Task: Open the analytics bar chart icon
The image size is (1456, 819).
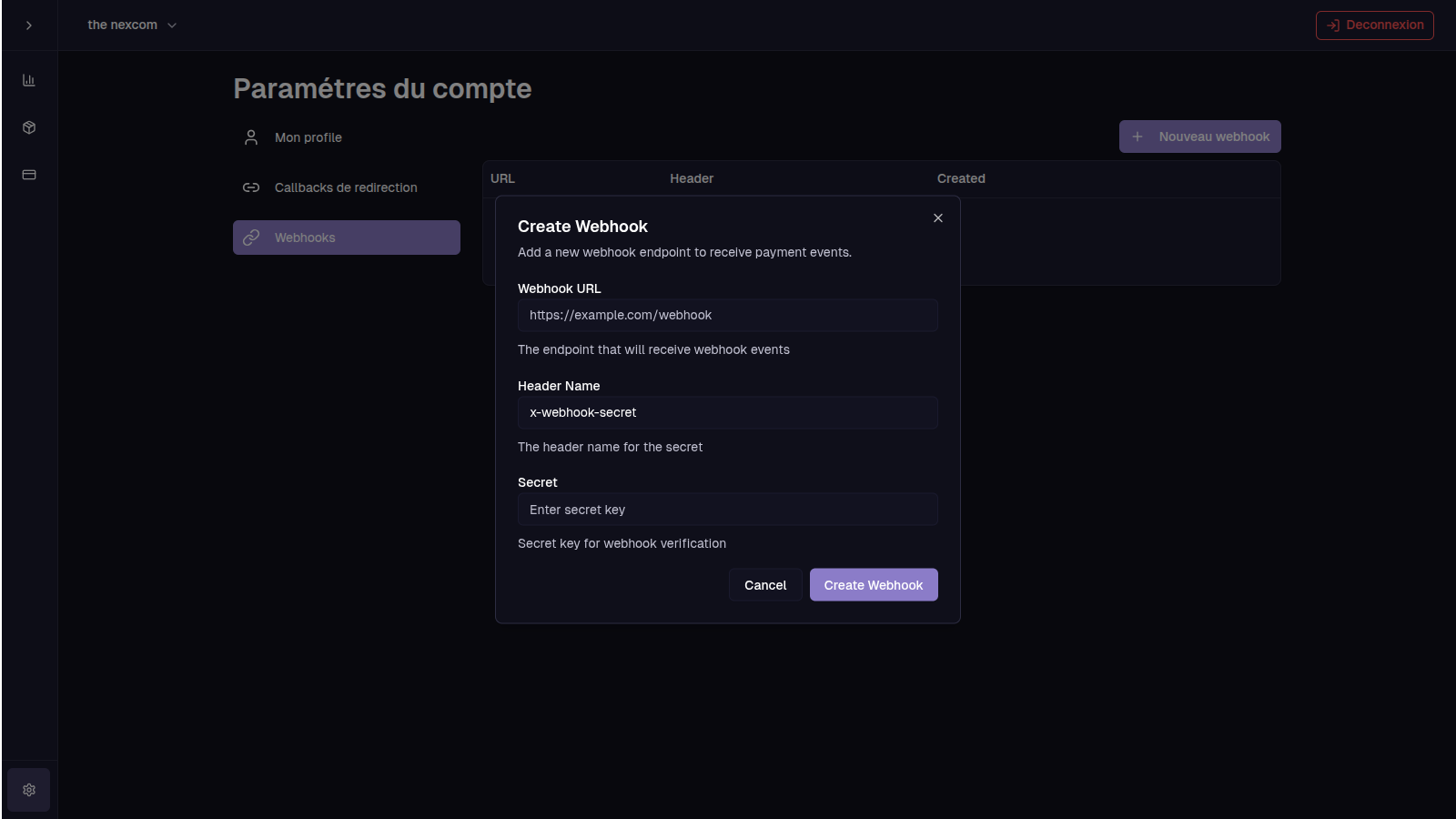Action: (29, 80)
